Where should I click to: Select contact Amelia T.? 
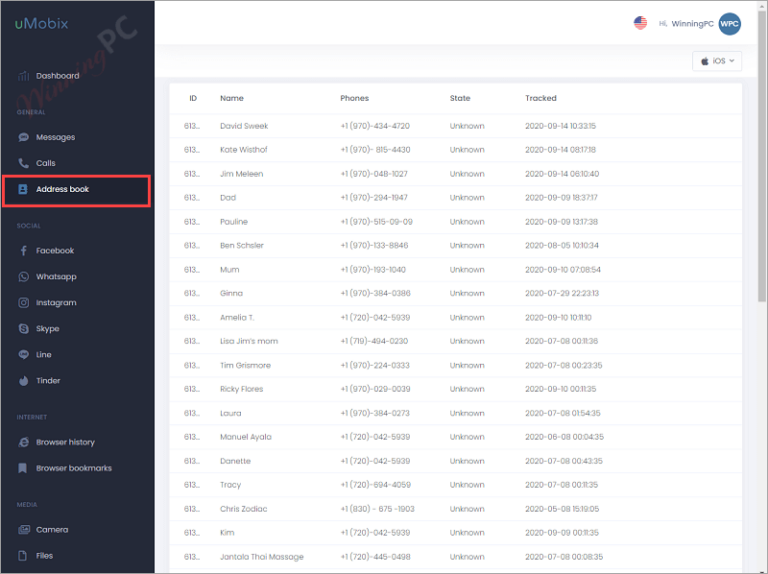click(237, 317)
